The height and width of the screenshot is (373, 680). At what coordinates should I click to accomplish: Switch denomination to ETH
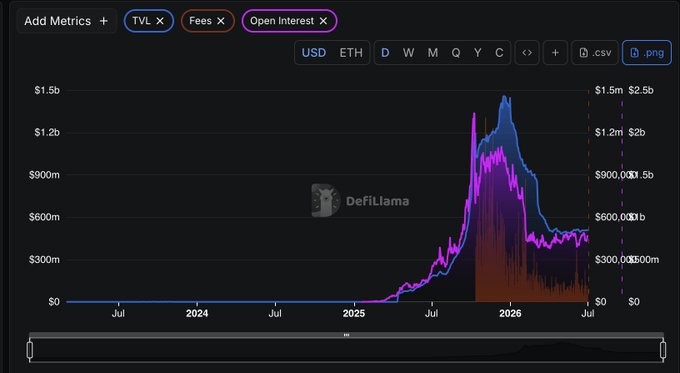click(x=351, y=53)
